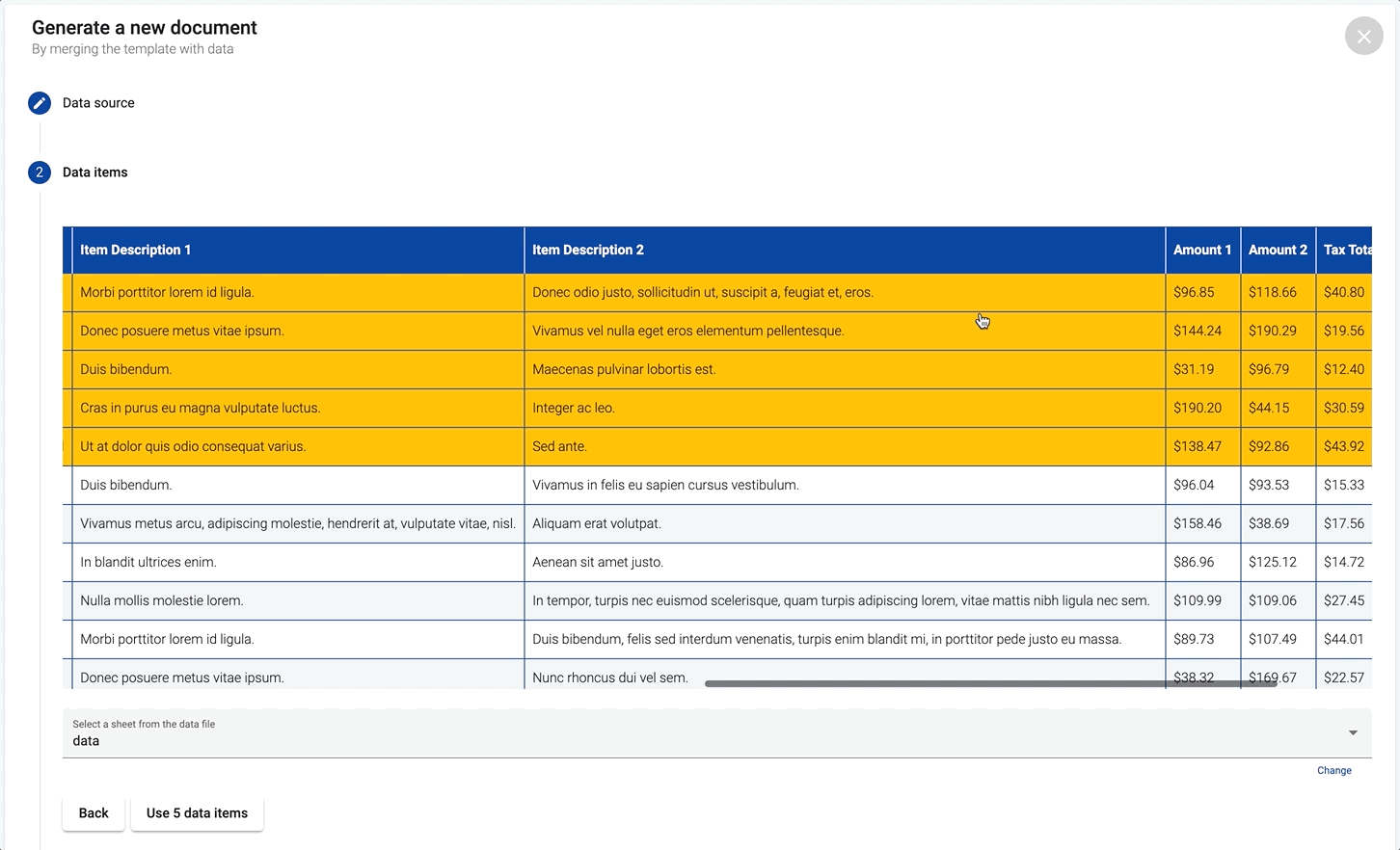Open the sheet selection dropdown showing data

(x=716, y=733)
